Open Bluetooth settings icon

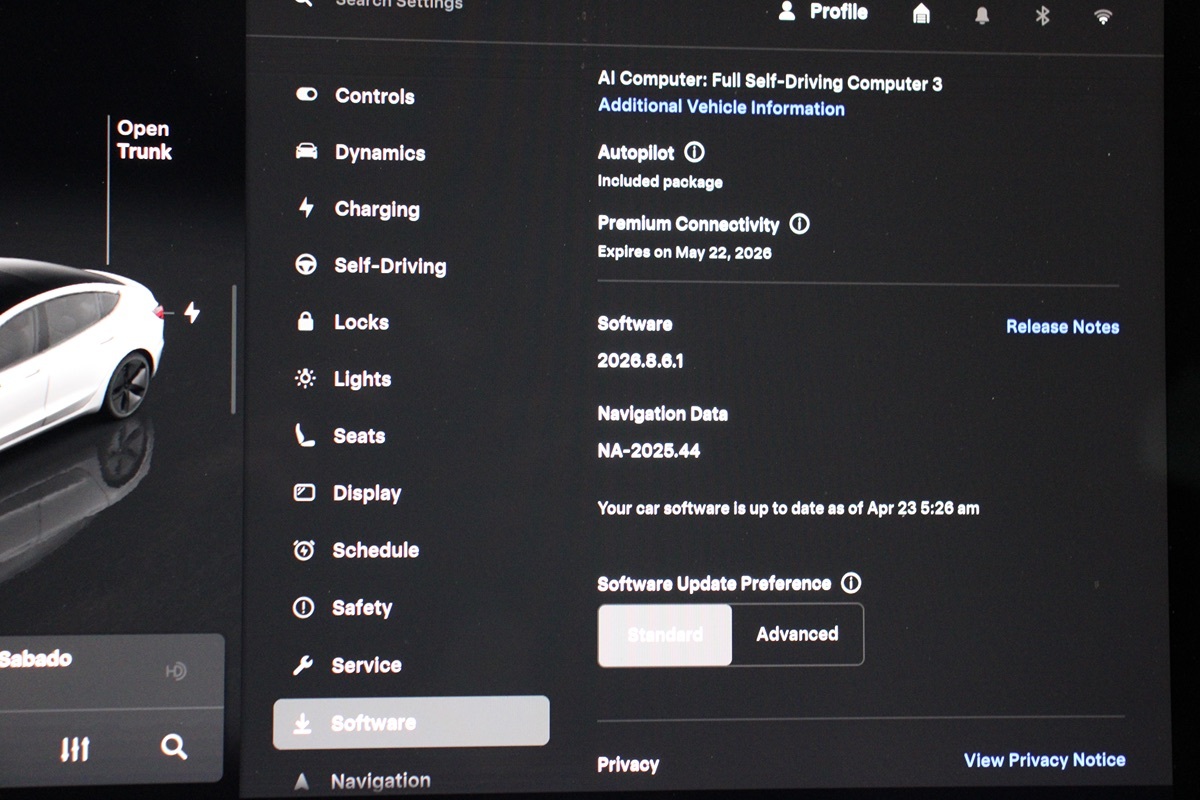coord(1042,15)
